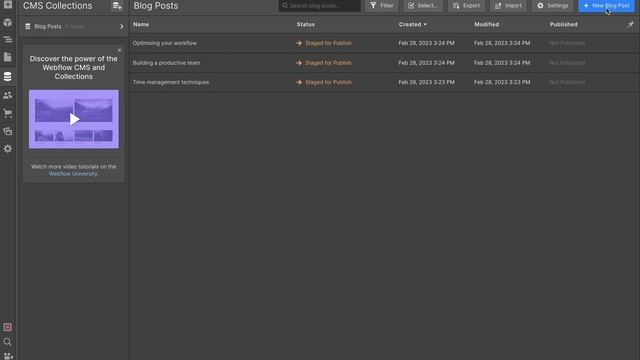This screenshot has height=360, width=640.
Task: Click Staged for Publish on Building a productive team
Action: point(328,63)
